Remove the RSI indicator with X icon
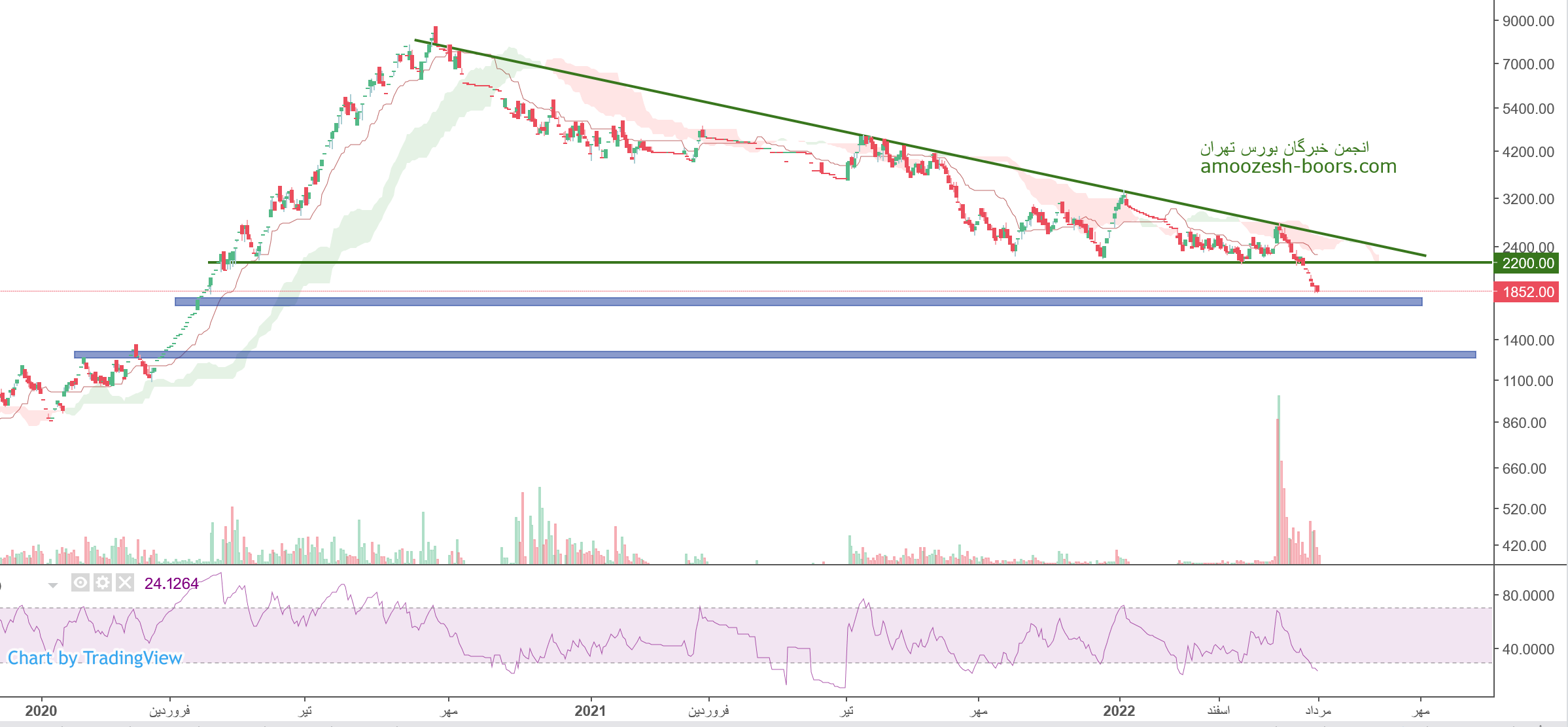Image resolution: width=1568 pixels, height=727 pixels. coord(125,582)
